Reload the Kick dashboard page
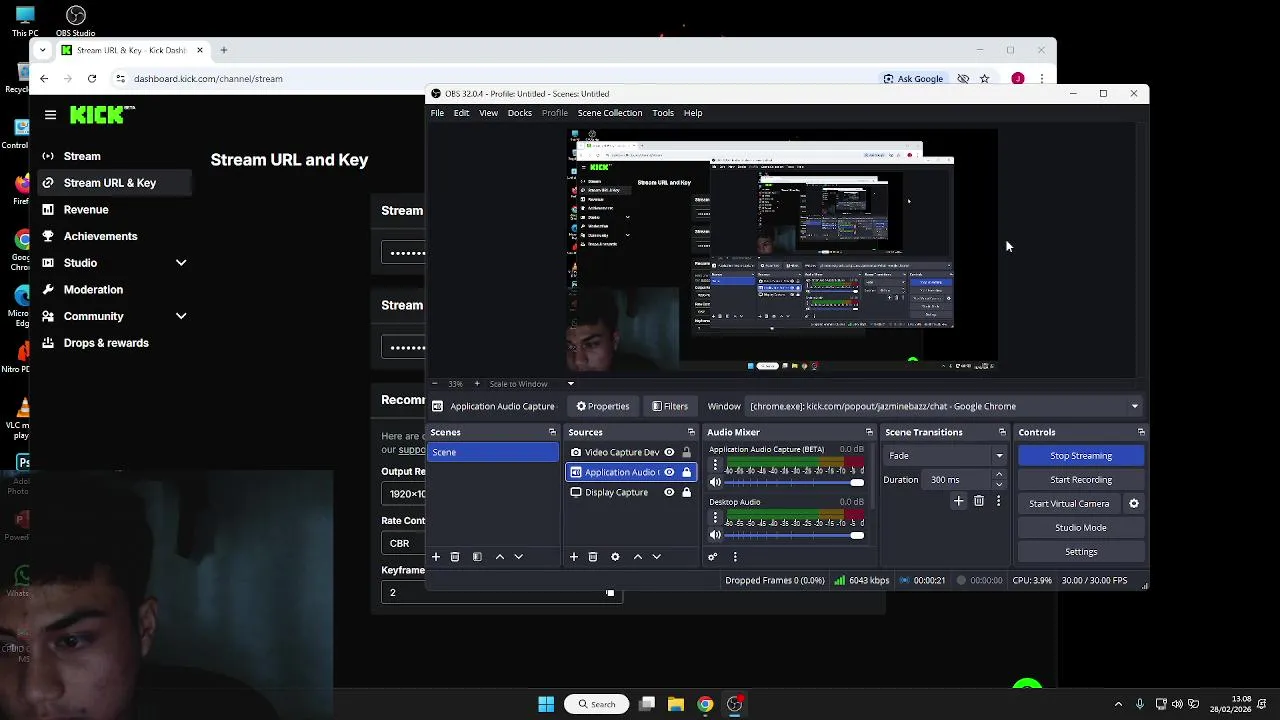This screenshot has width=1280, height=720. [x=92, y=78]
